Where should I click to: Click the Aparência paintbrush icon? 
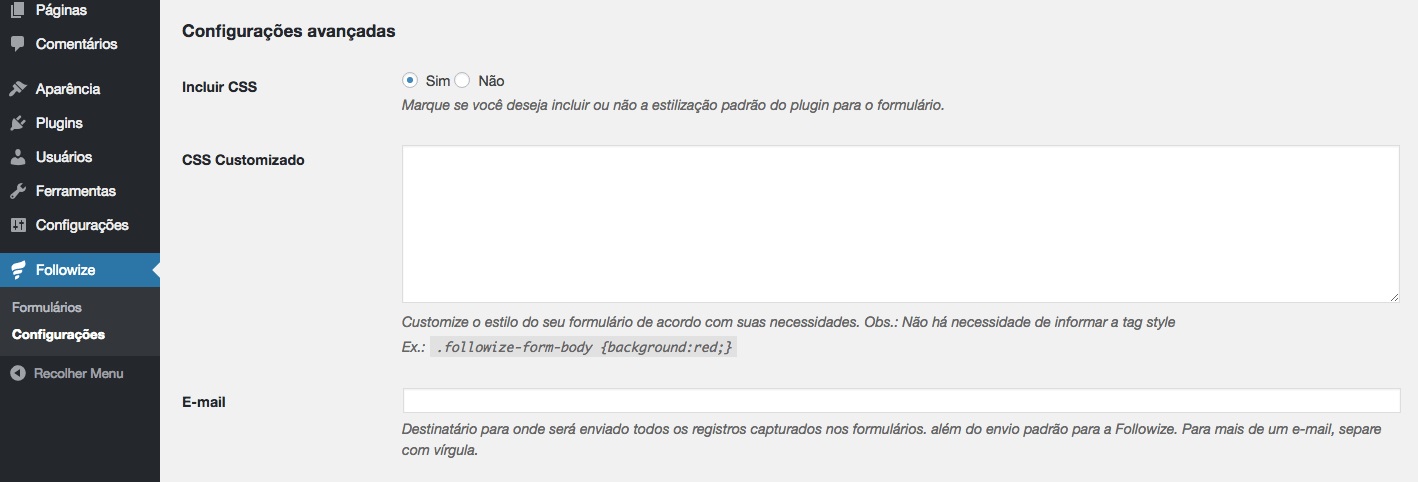point(17,89)
